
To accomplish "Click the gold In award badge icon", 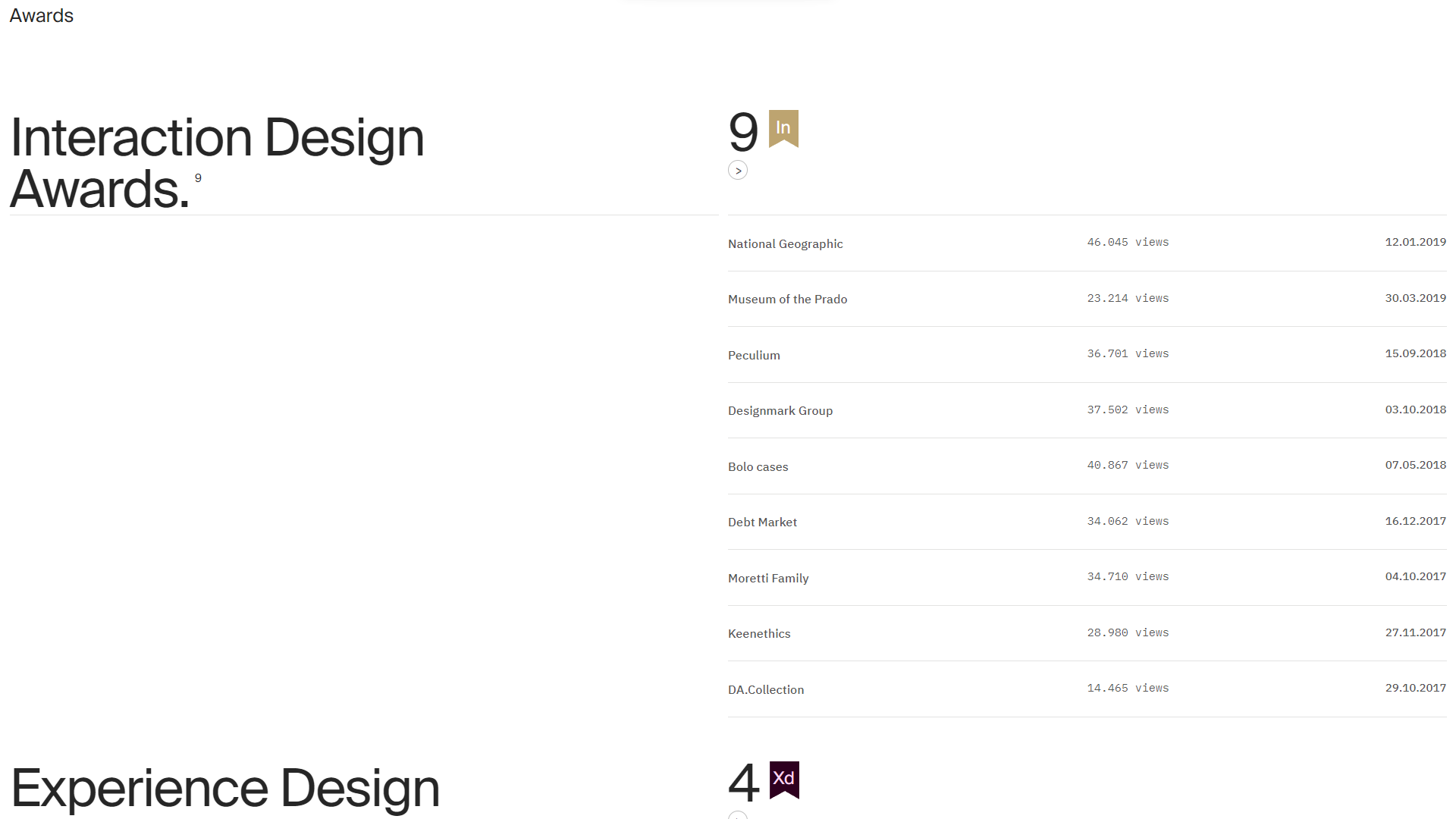I will click(783, 128).
